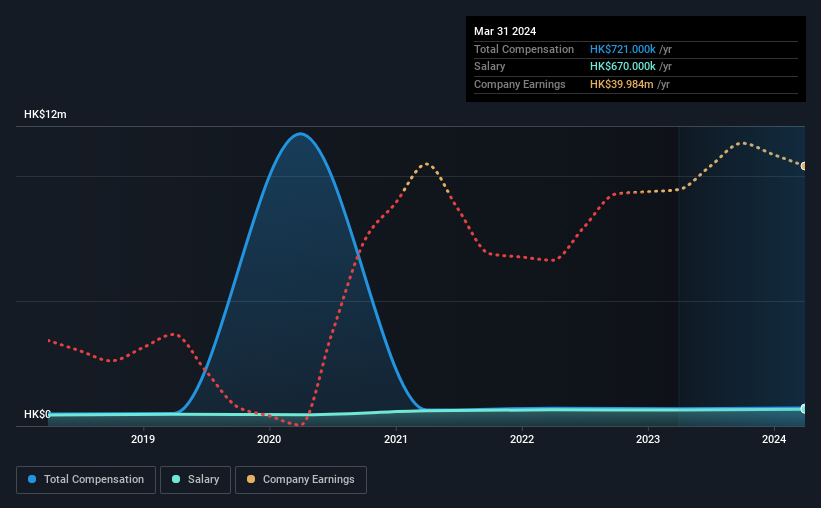821x508 pixels.
Task: Select the 2022 x-axis label
Action: point(522,439)
